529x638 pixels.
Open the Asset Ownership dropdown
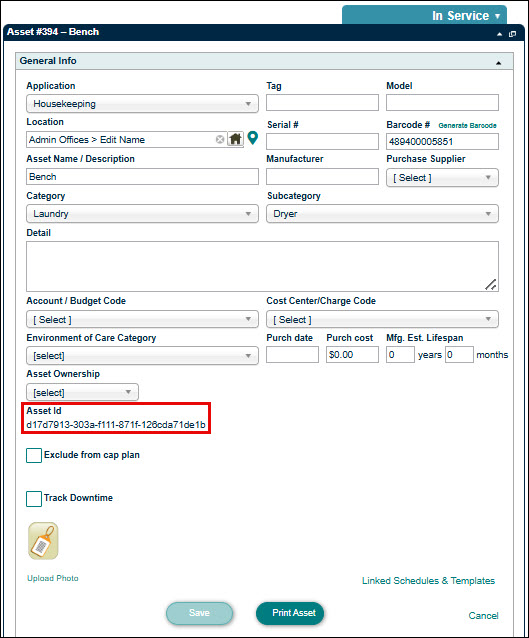(83, 392)
